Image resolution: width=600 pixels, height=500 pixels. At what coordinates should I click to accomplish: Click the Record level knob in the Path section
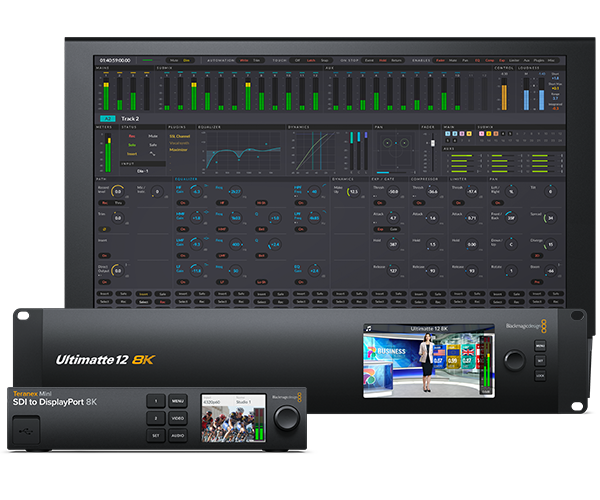[117, 191]
